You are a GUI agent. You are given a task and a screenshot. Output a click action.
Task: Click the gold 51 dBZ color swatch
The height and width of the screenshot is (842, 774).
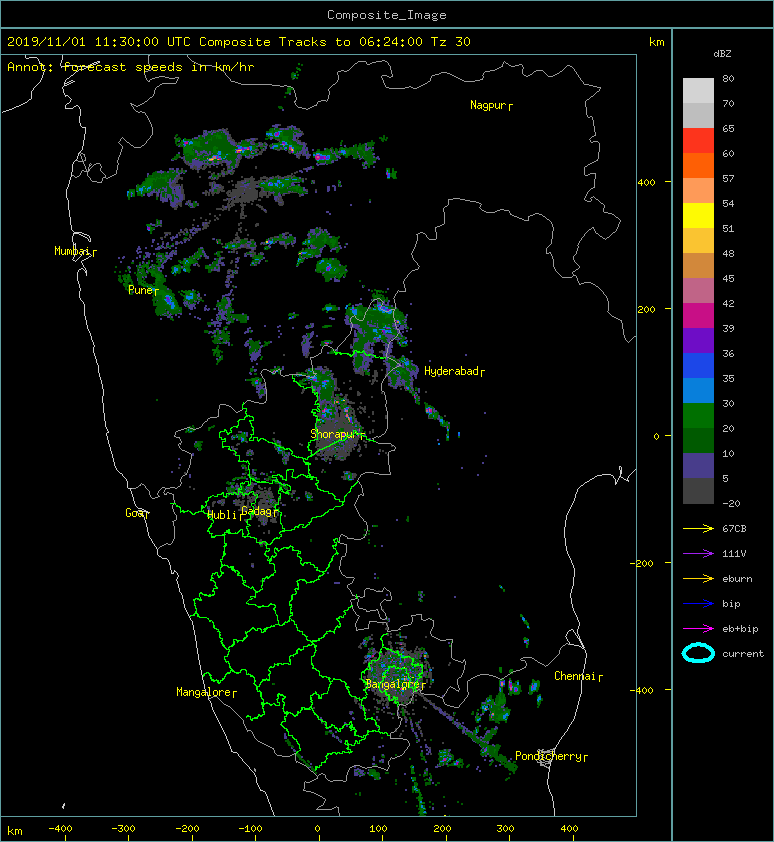pos(698,241)
